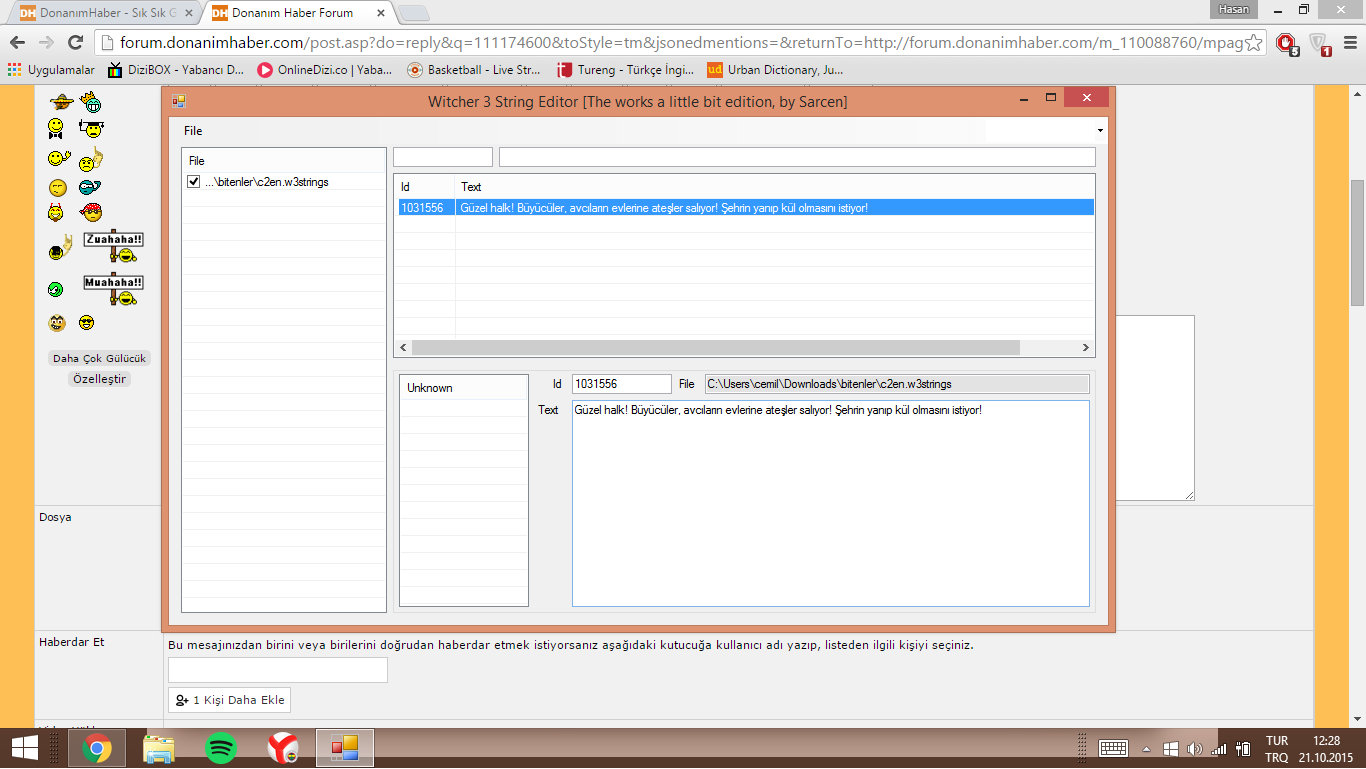
Task: Open the Basketball - Live Str... bookmark
Action: tap(474, 70)
